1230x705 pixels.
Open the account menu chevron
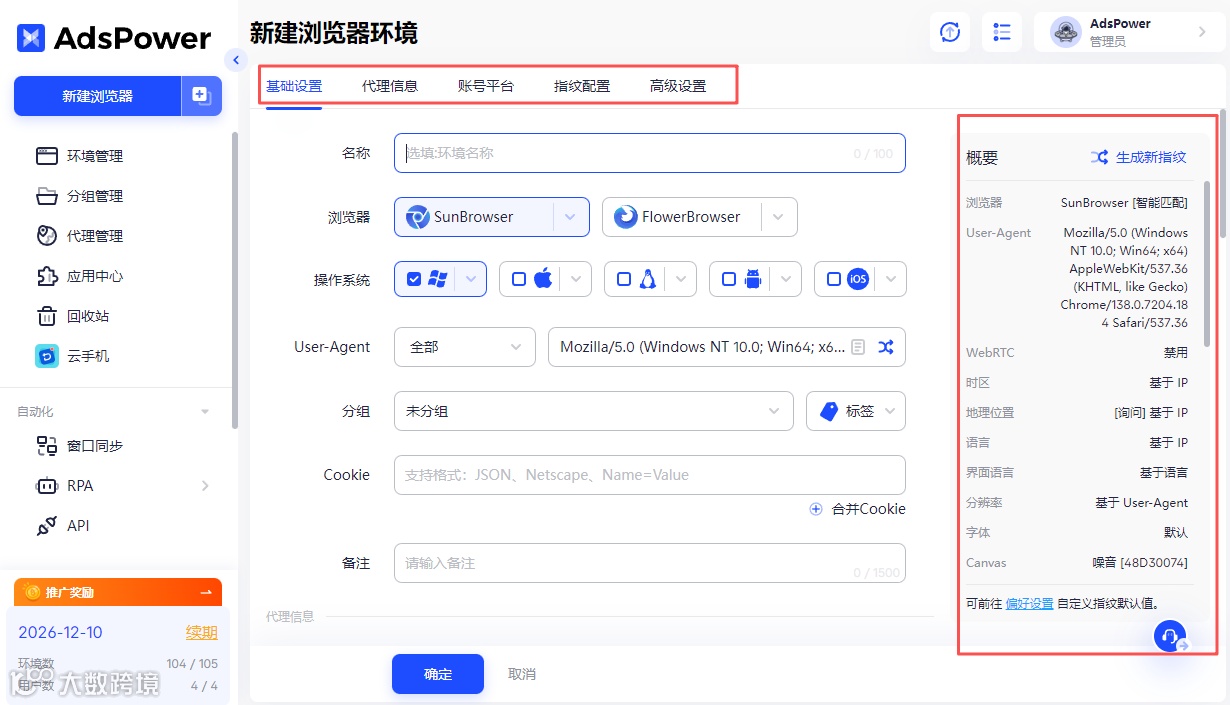[1202, 32]
